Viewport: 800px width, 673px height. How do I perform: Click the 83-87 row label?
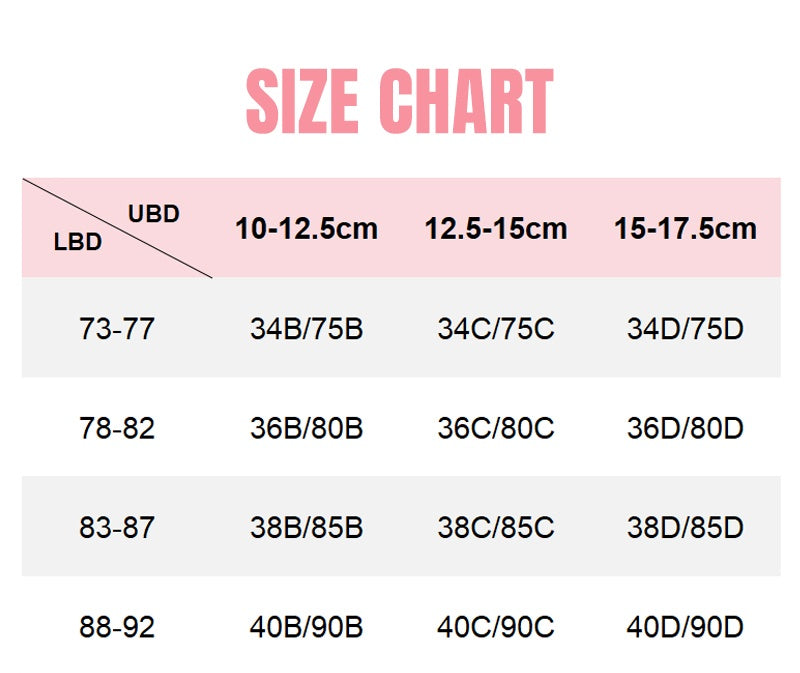(x=117, y=528)
